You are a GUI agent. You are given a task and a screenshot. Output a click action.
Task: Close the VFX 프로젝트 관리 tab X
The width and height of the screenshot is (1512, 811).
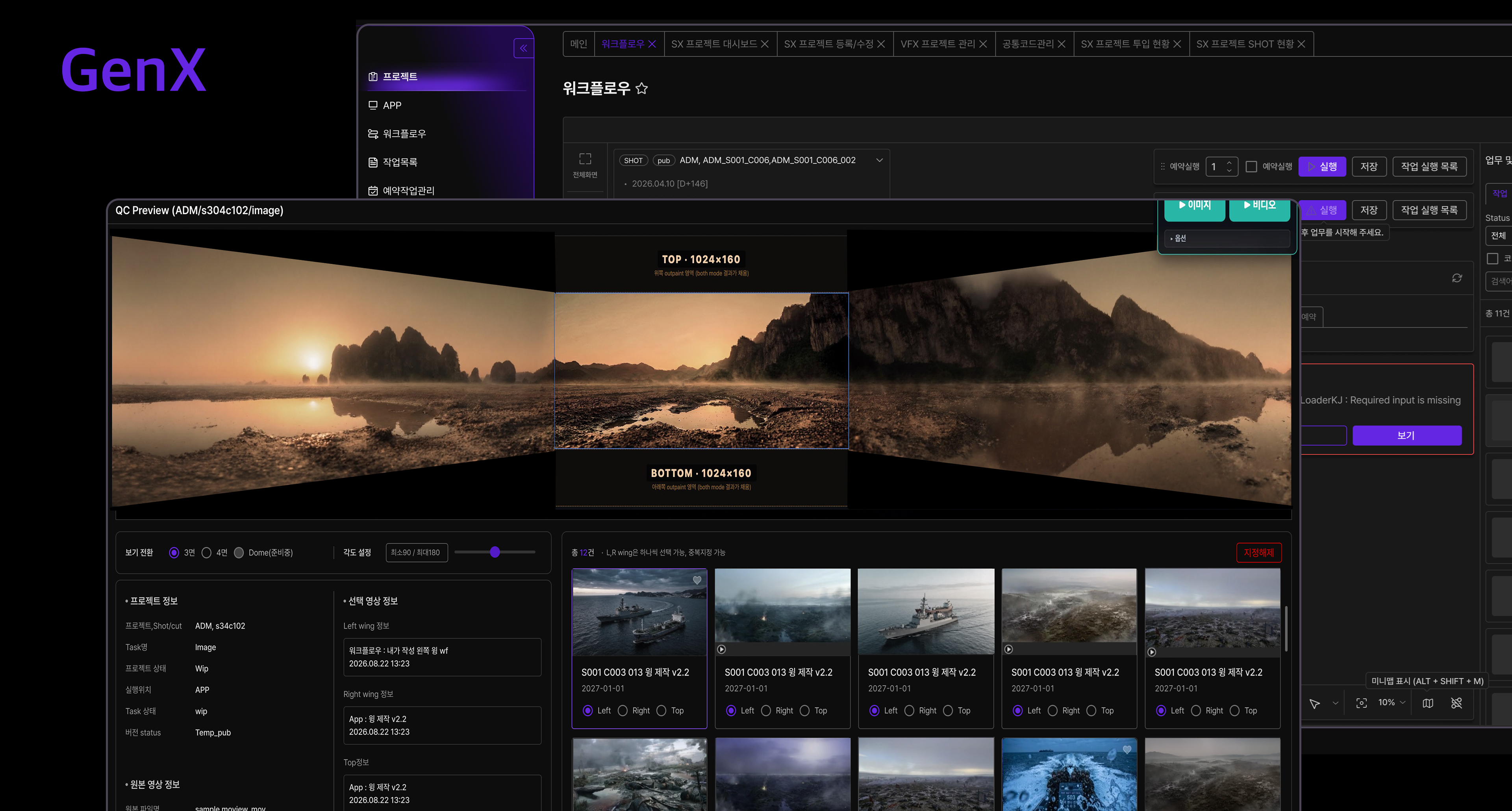983,44
